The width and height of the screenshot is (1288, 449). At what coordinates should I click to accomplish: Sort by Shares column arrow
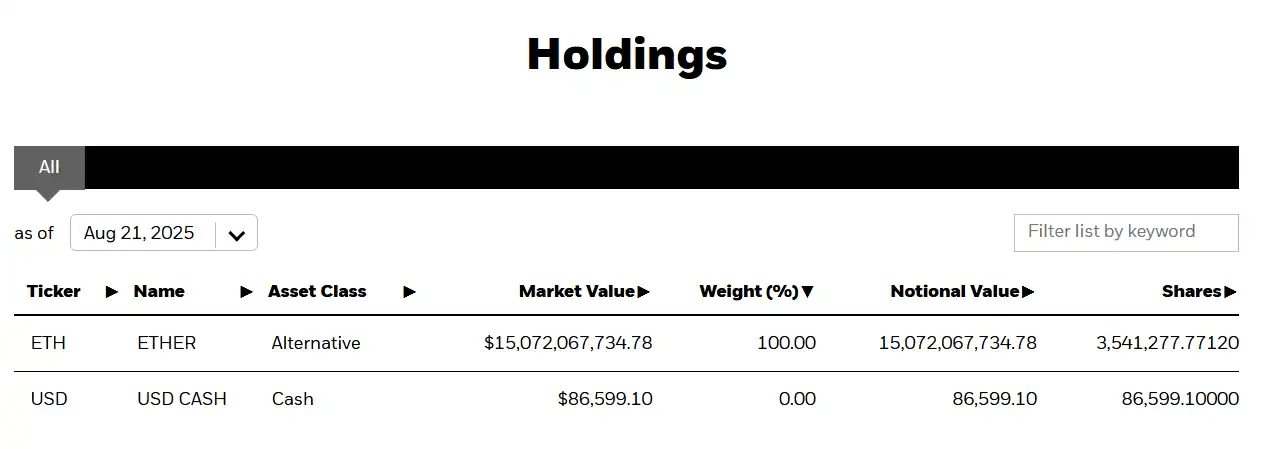(1231, 292)
